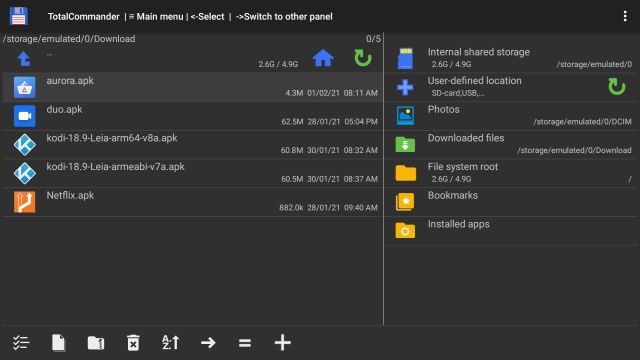Click the /storage/emulated/0/DCIM path text
Viewport: 640px width, 360px height.
pyautogui.click(x=582, y=122)
